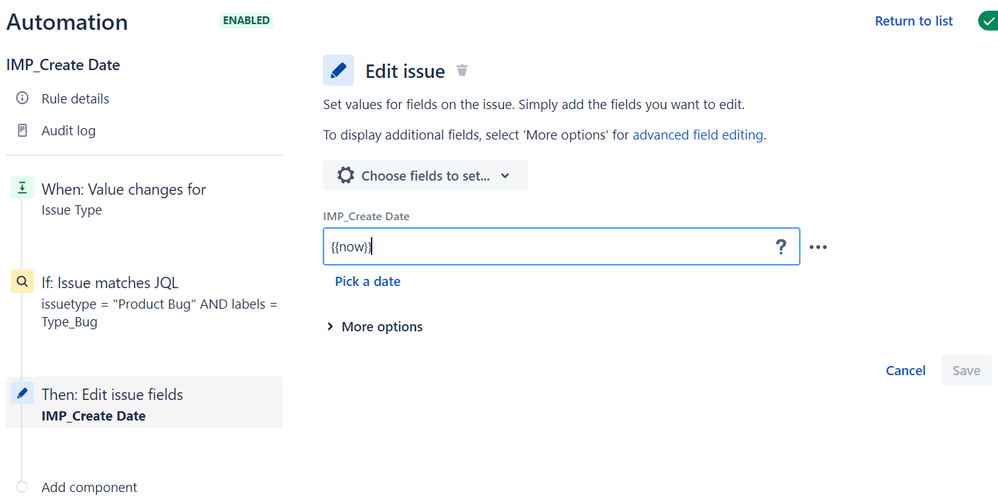The image size is (998, 497).
Task: Open the Choose fields to set dropdown
Action: pyautogui.click(x=425, y=176)
